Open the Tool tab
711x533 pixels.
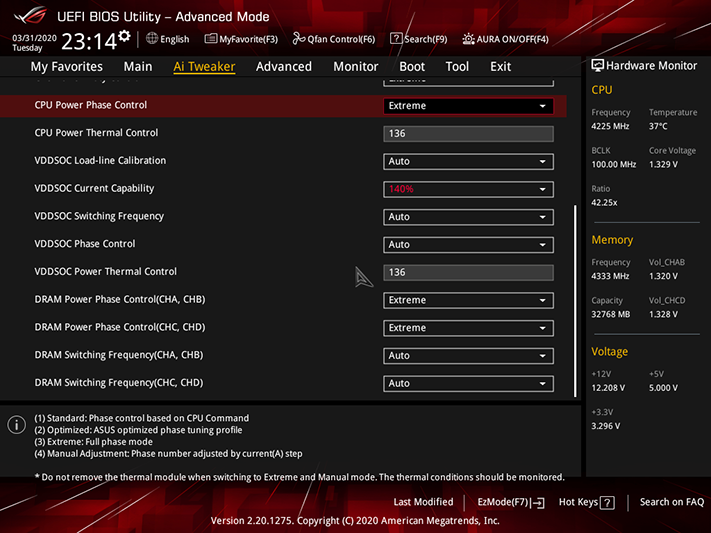coord(457,67)
